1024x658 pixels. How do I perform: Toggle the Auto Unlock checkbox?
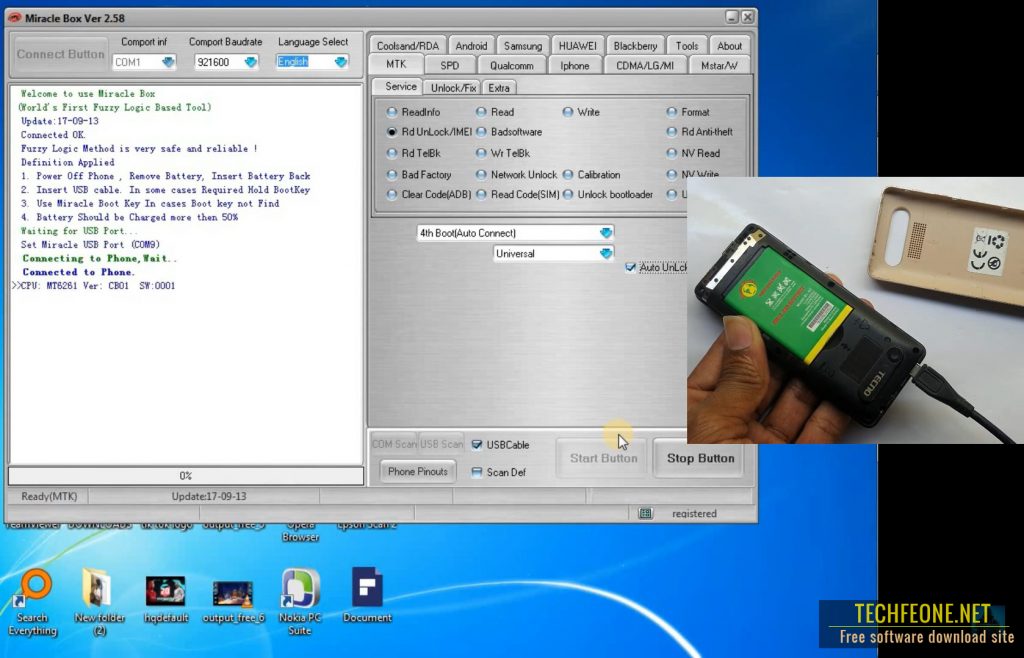pyautogui.click(x=631, y=268)
